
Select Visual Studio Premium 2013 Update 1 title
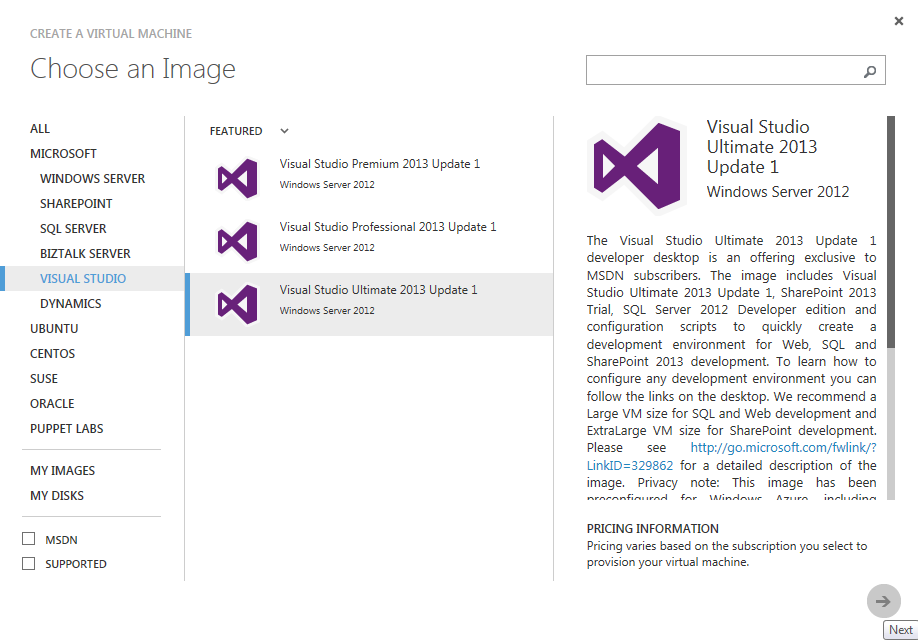pyautogui.click(x=379, y=164)
